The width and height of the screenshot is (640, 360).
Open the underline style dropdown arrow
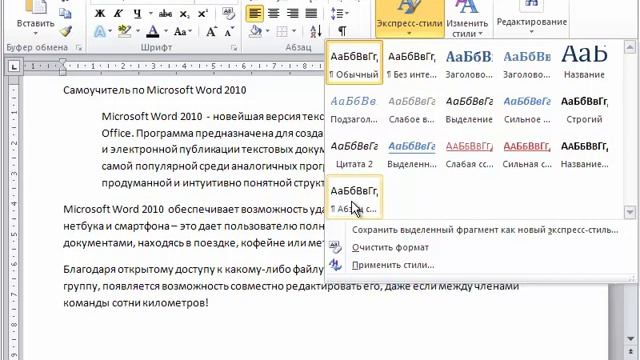pyautogui.click(x=150, y=14)
